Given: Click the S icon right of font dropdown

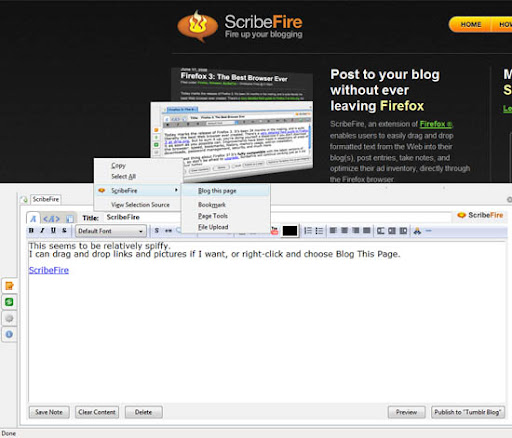Looking at the screenshot, I should coord(157,230).
